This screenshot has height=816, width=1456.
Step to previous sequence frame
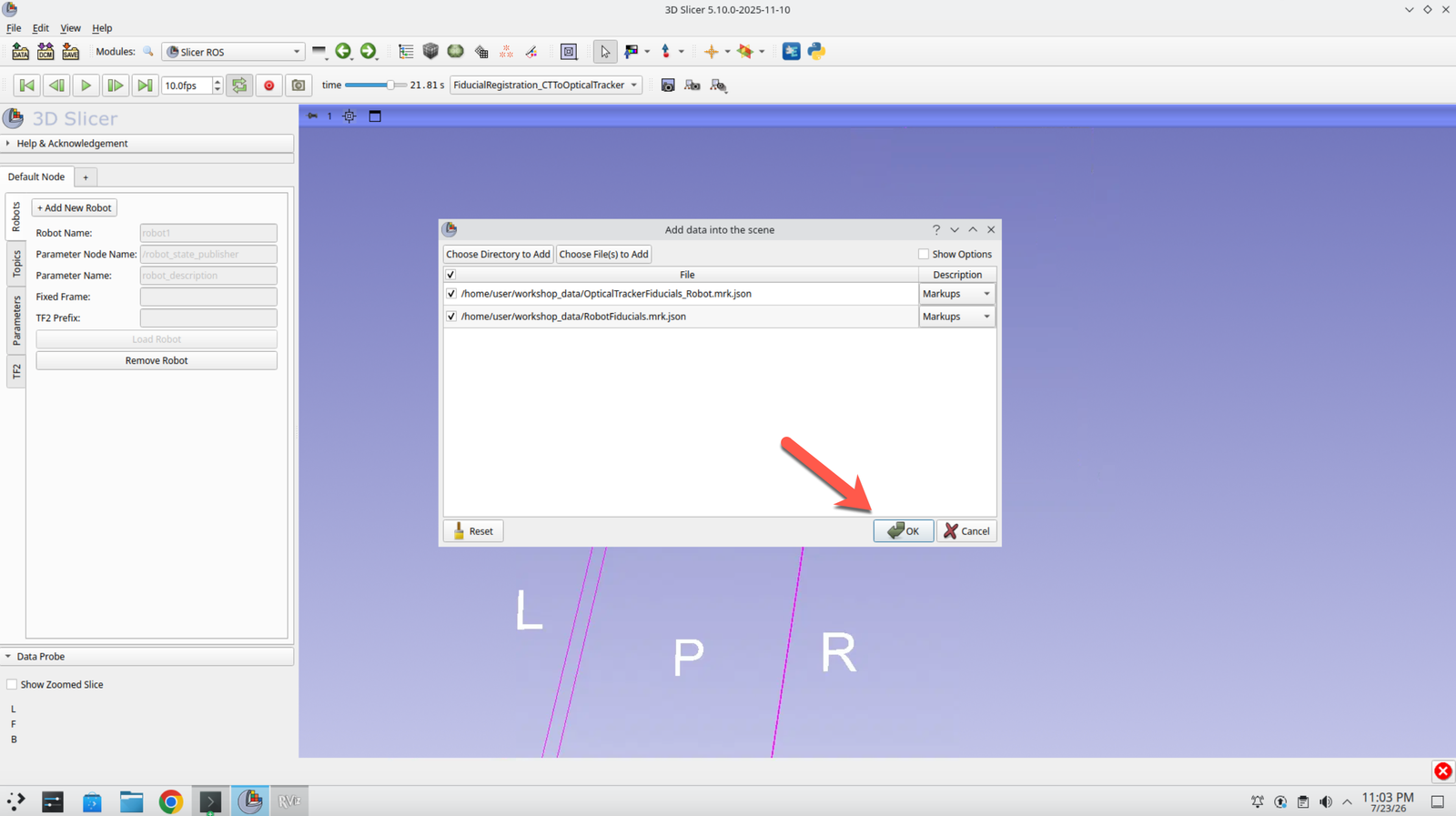(56, 86)
